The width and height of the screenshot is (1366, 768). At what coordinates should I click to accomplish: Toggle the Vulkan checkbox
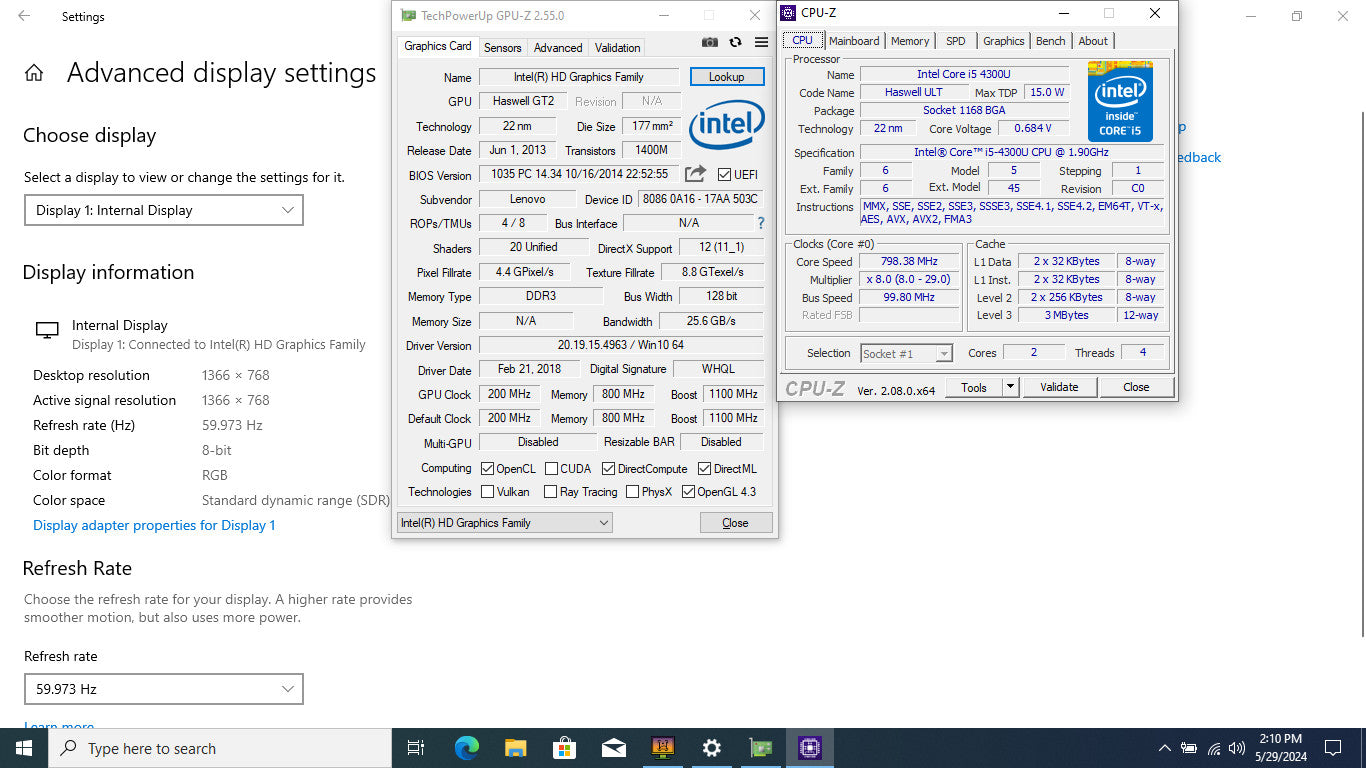[x=488, y=492]
